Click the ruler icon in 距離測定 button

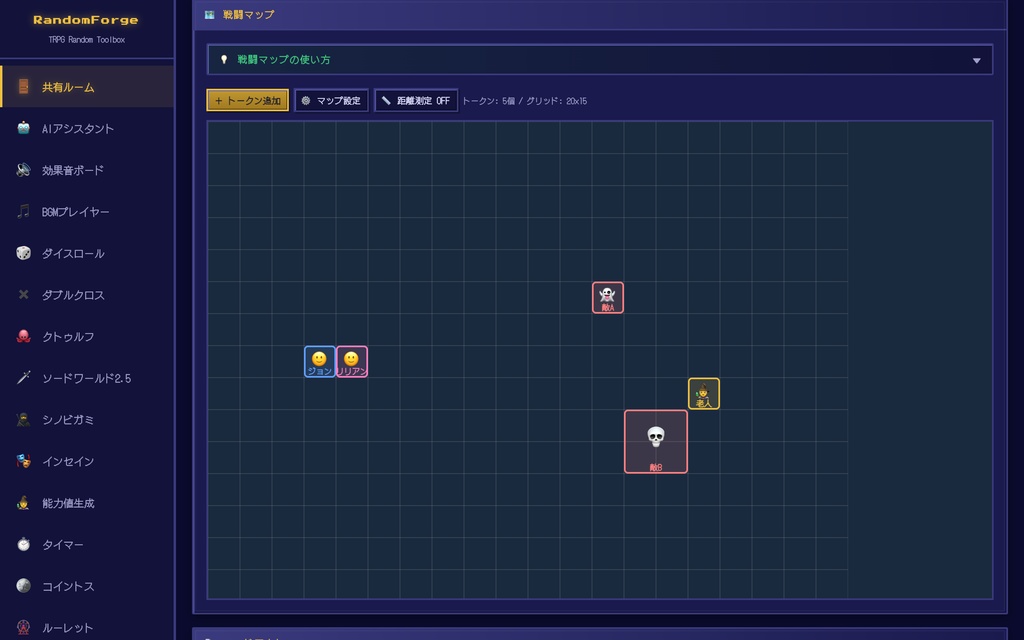point(386,101)
